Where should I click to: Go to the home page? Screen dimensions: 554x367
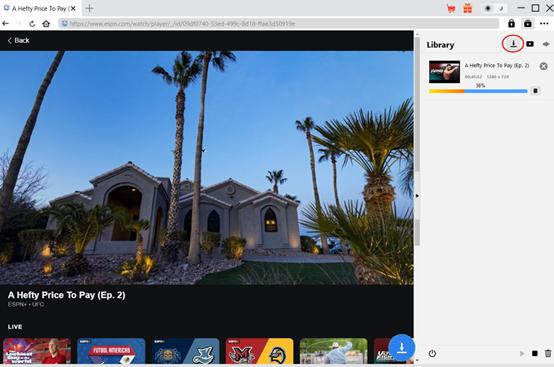pos(46,24)
